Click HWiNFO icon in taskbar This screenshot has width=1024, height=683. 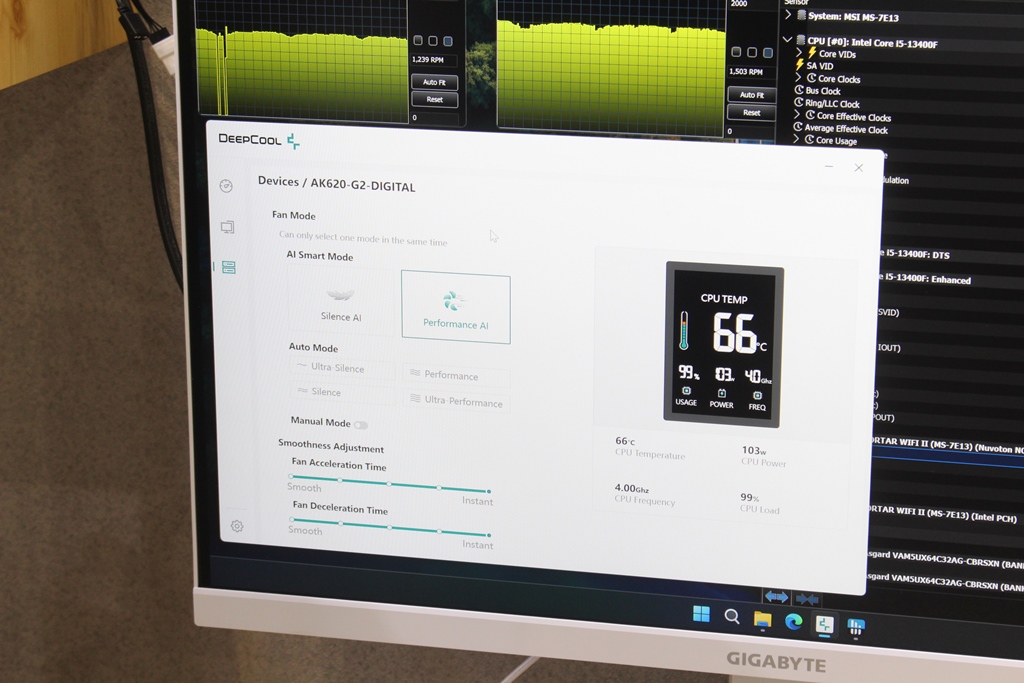tap(856, 627)
